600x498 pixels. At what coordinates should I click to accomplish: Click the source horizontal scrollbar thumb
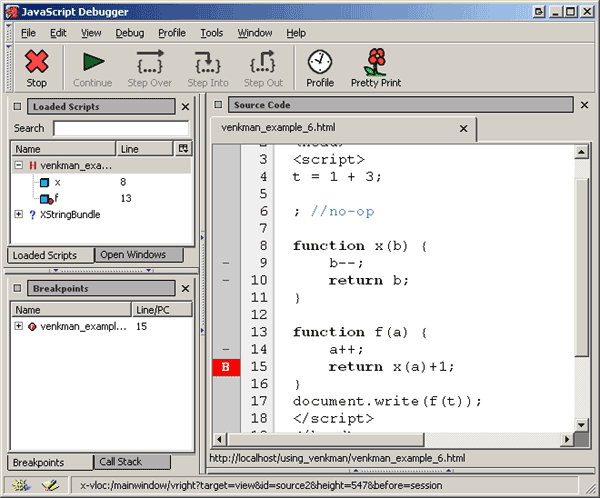[325, 439]
